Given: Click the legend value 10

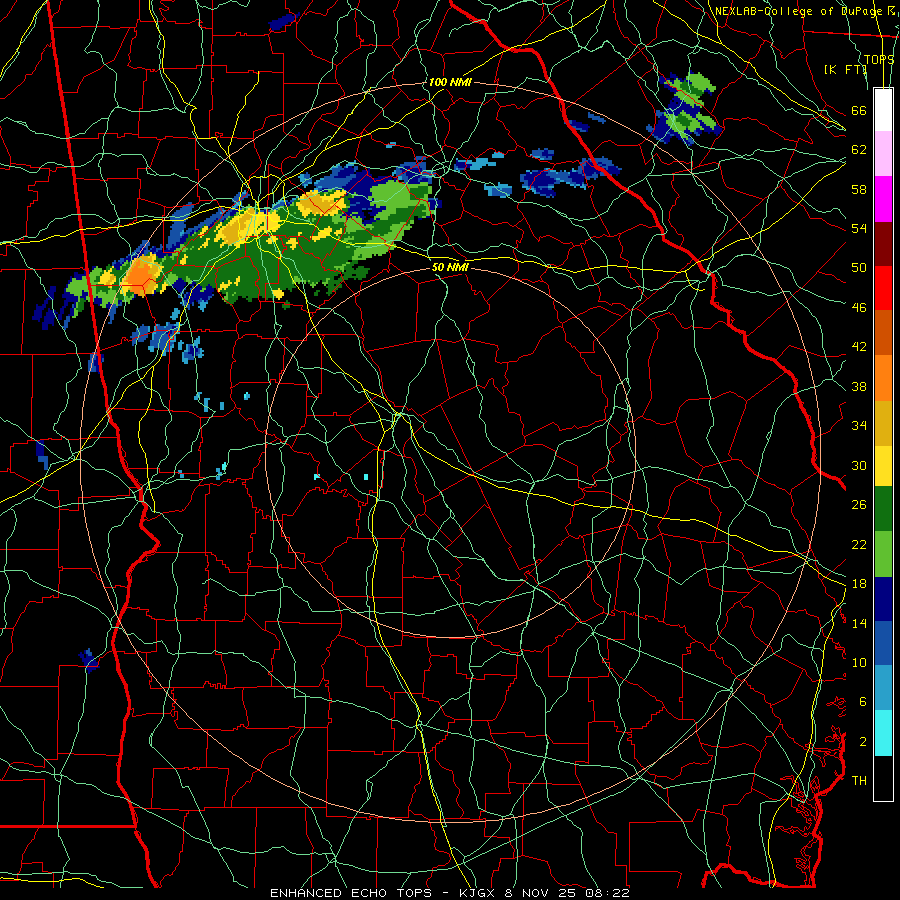Looking at the screenshot, I should [x=859, y=662].
